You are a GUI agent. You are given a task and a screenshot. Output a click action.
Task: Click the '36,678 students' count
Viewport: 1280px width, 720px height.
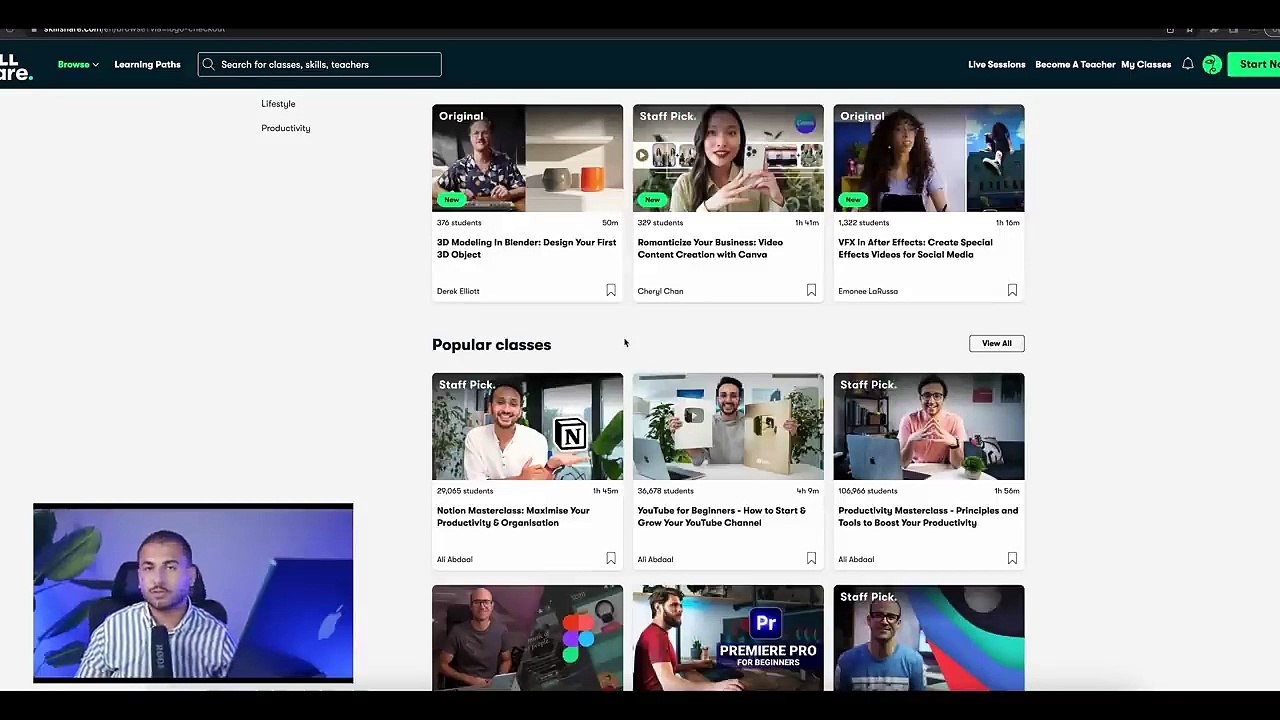665,491
